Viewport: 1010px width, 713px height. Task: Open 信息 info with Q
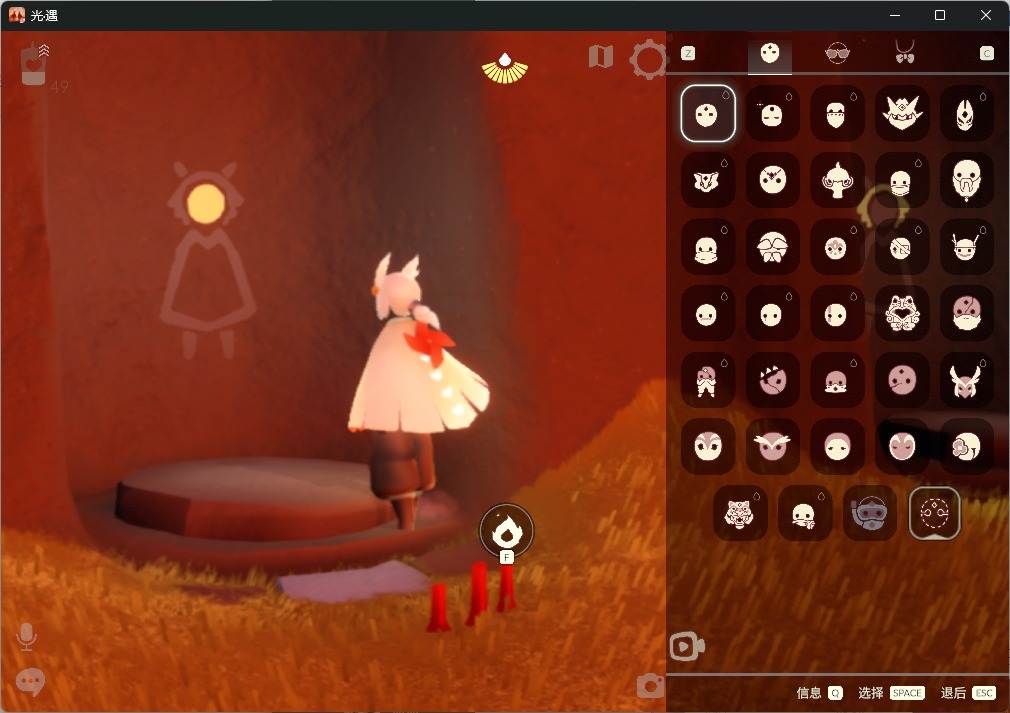pyautogui.click(x=819, y=692)
